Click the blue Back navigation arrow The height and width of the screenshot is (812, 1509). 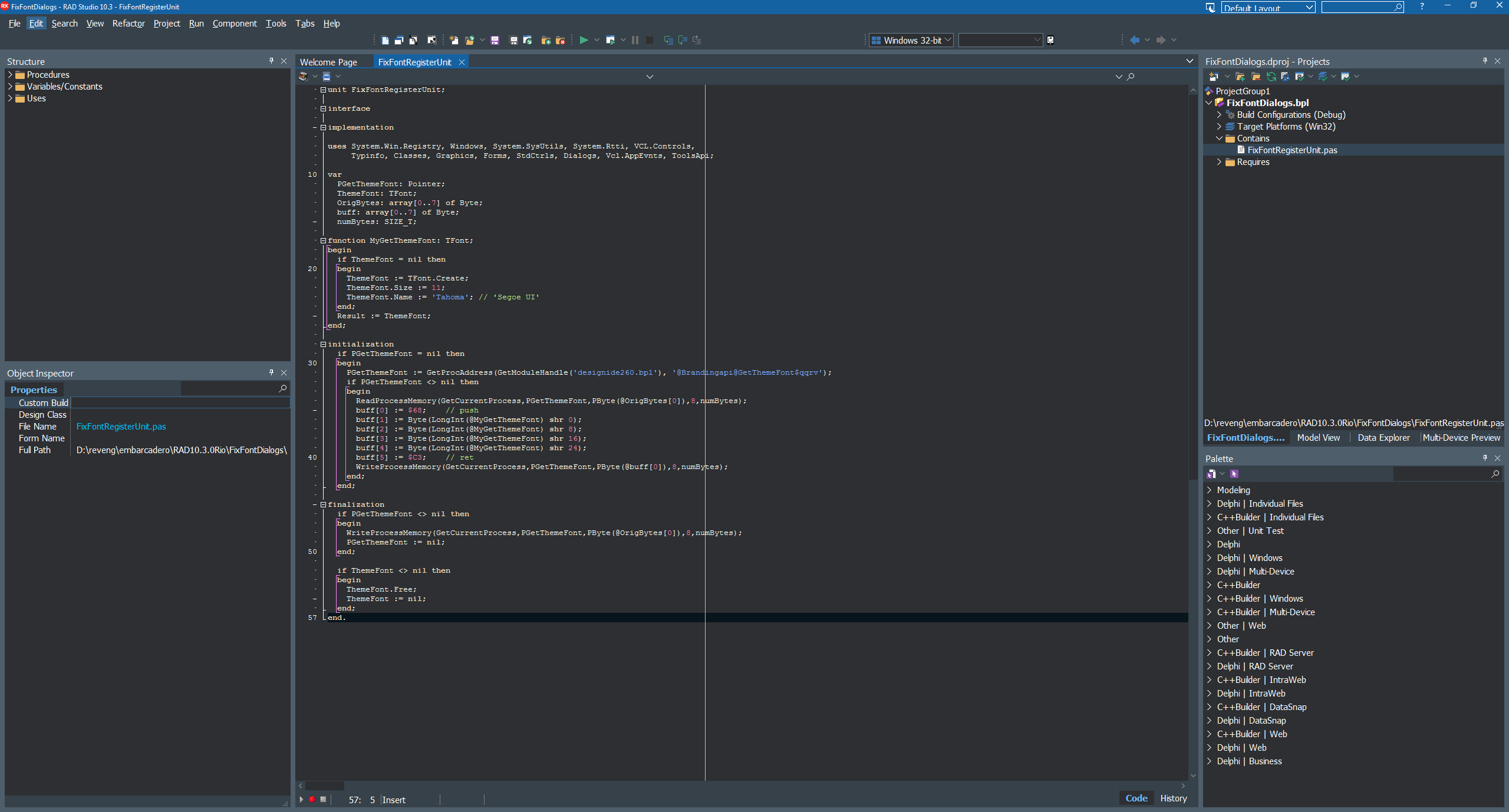(x=1134, y=40)
